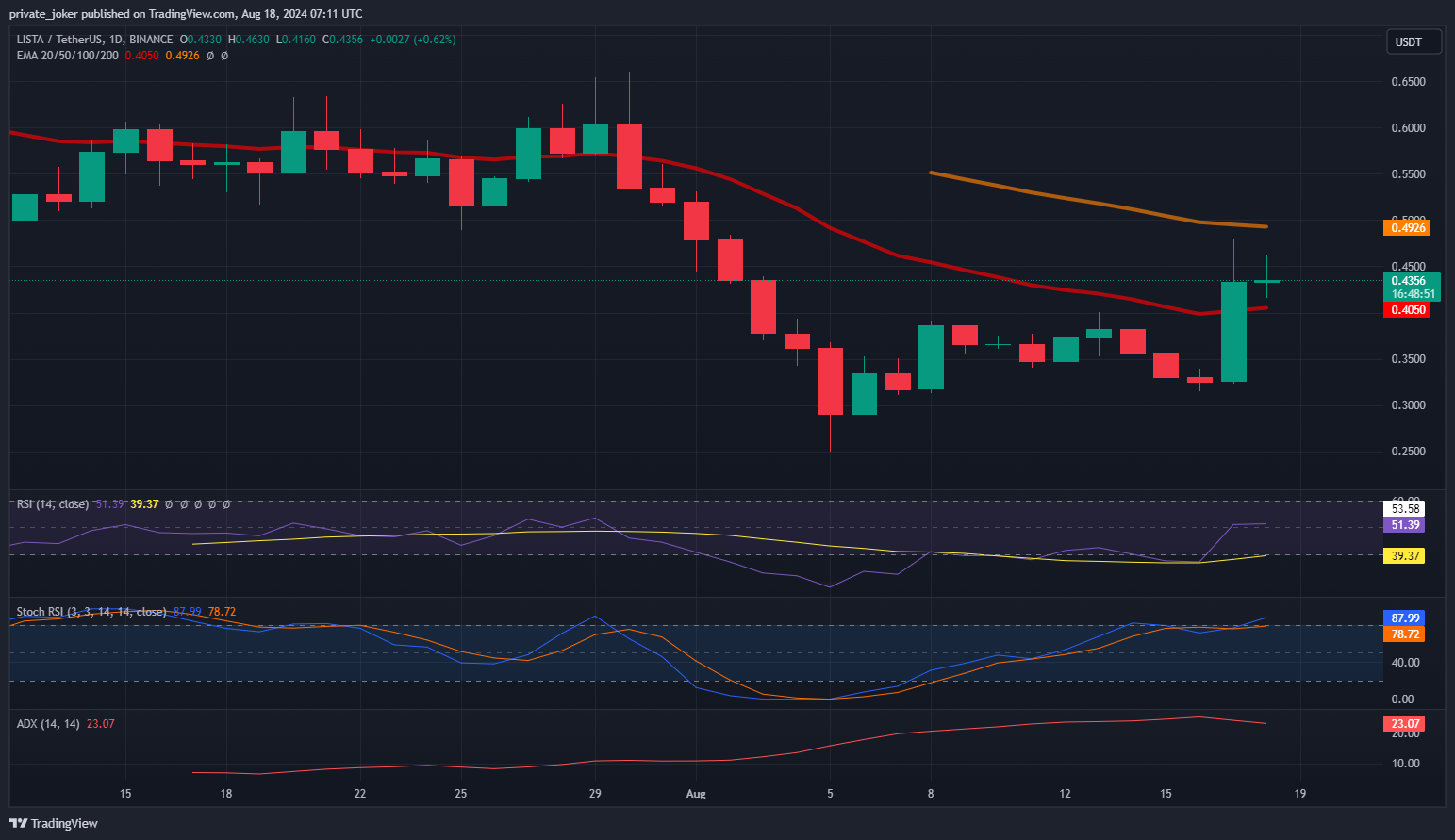Select the Stoch RSI indicator label
The image size is (1455, 840).
tap(91, 612)
